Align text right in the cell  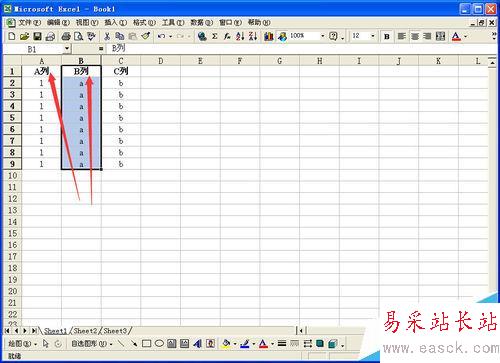(427, 36)
